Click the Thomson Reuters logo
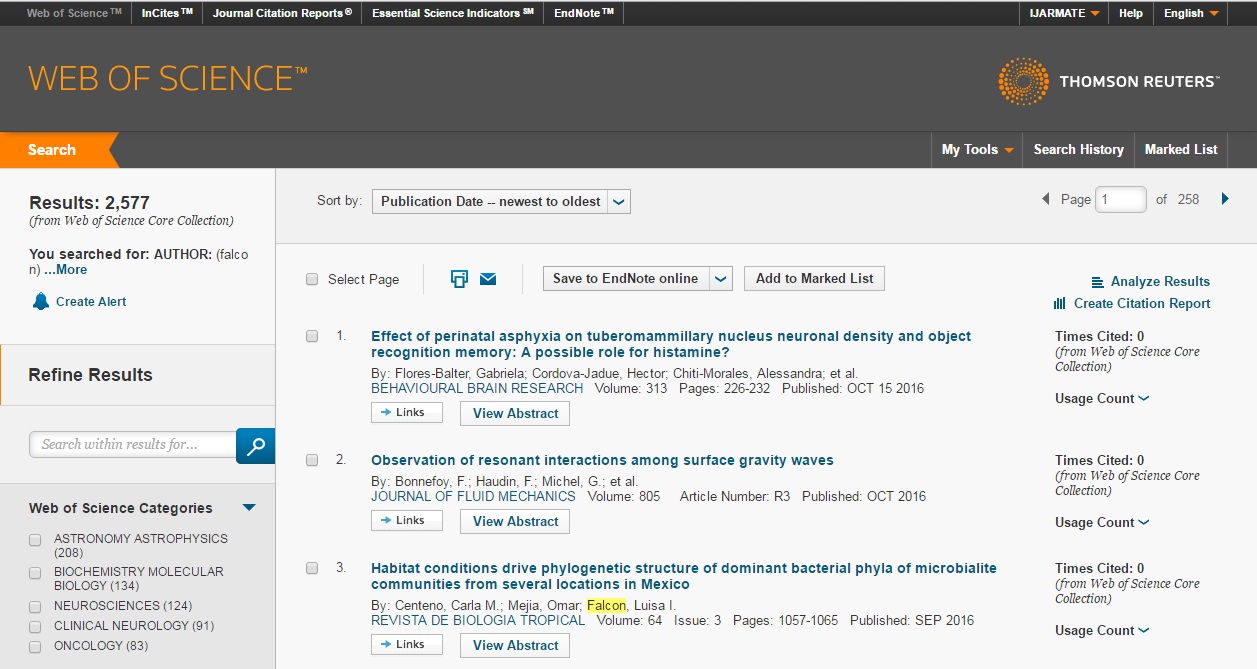The height and width of the screenshot is (669, 1257). point(1108,81)
